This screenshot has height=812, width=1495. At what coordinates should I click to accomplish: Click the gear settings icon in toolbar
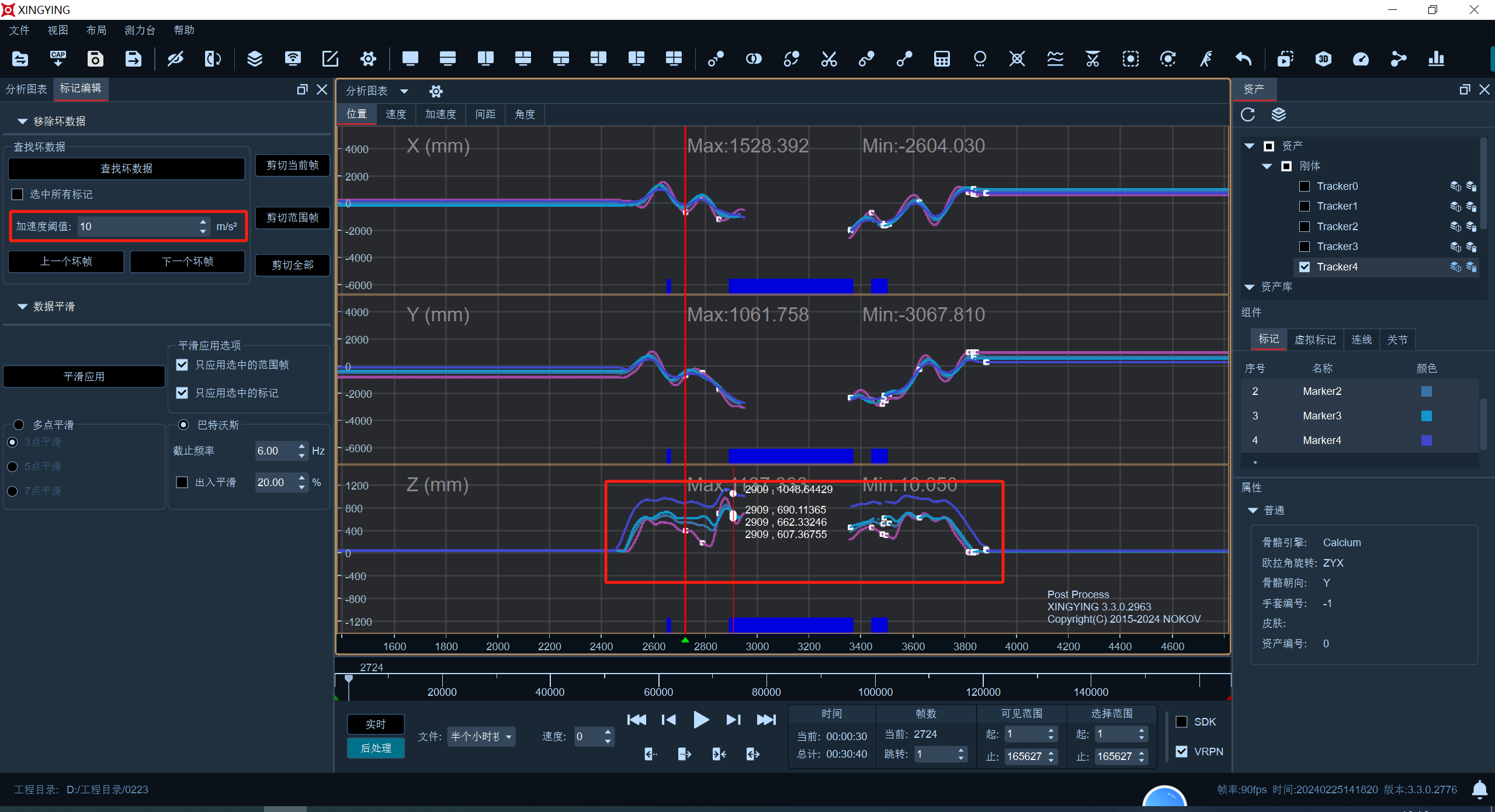click(368, 59)
